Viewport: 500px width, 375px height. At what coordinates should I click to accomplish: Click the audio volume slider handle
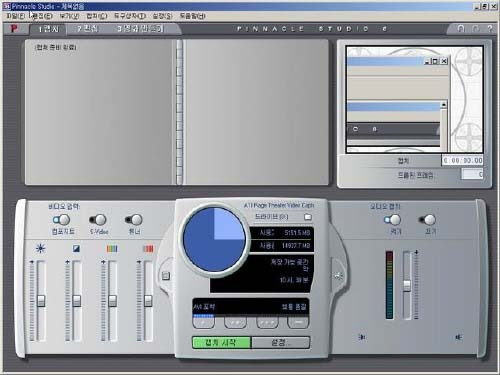[407, 286]
